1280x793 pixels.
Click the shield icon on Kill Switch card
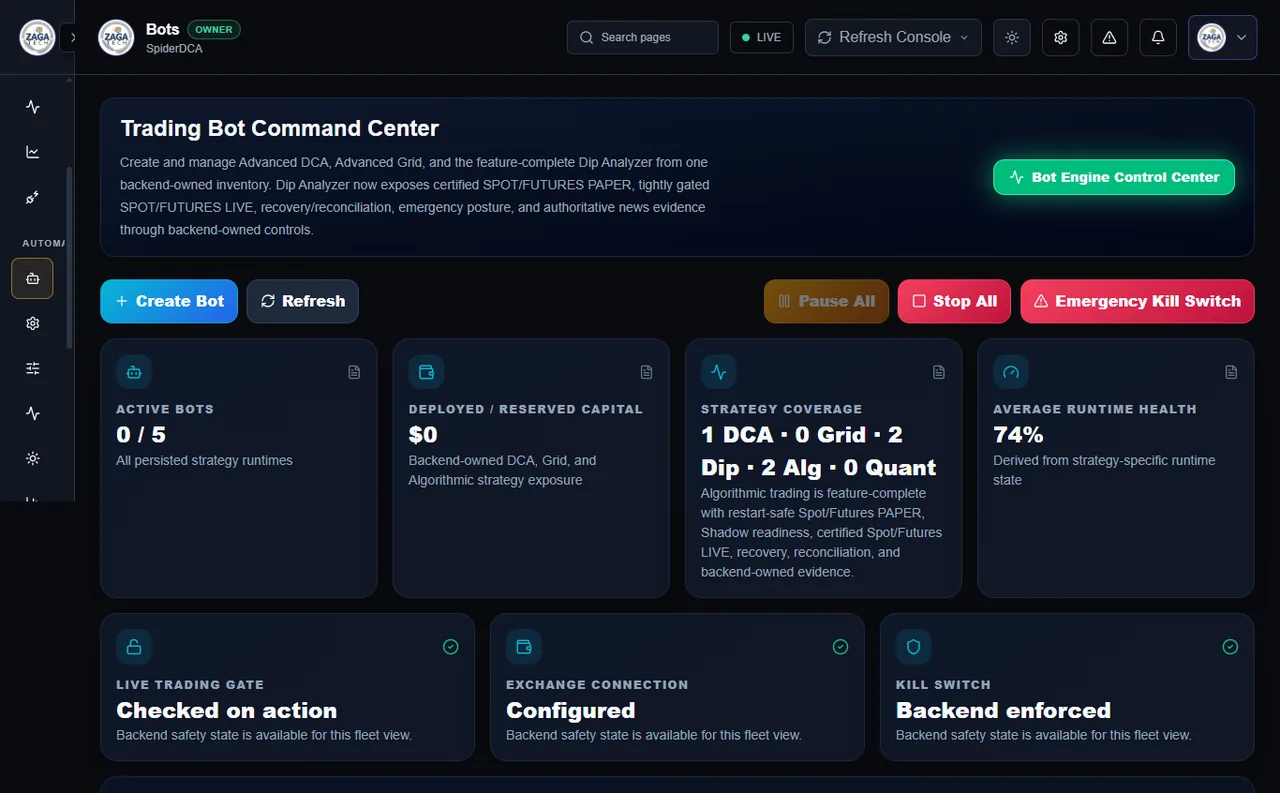click(913, 647)
